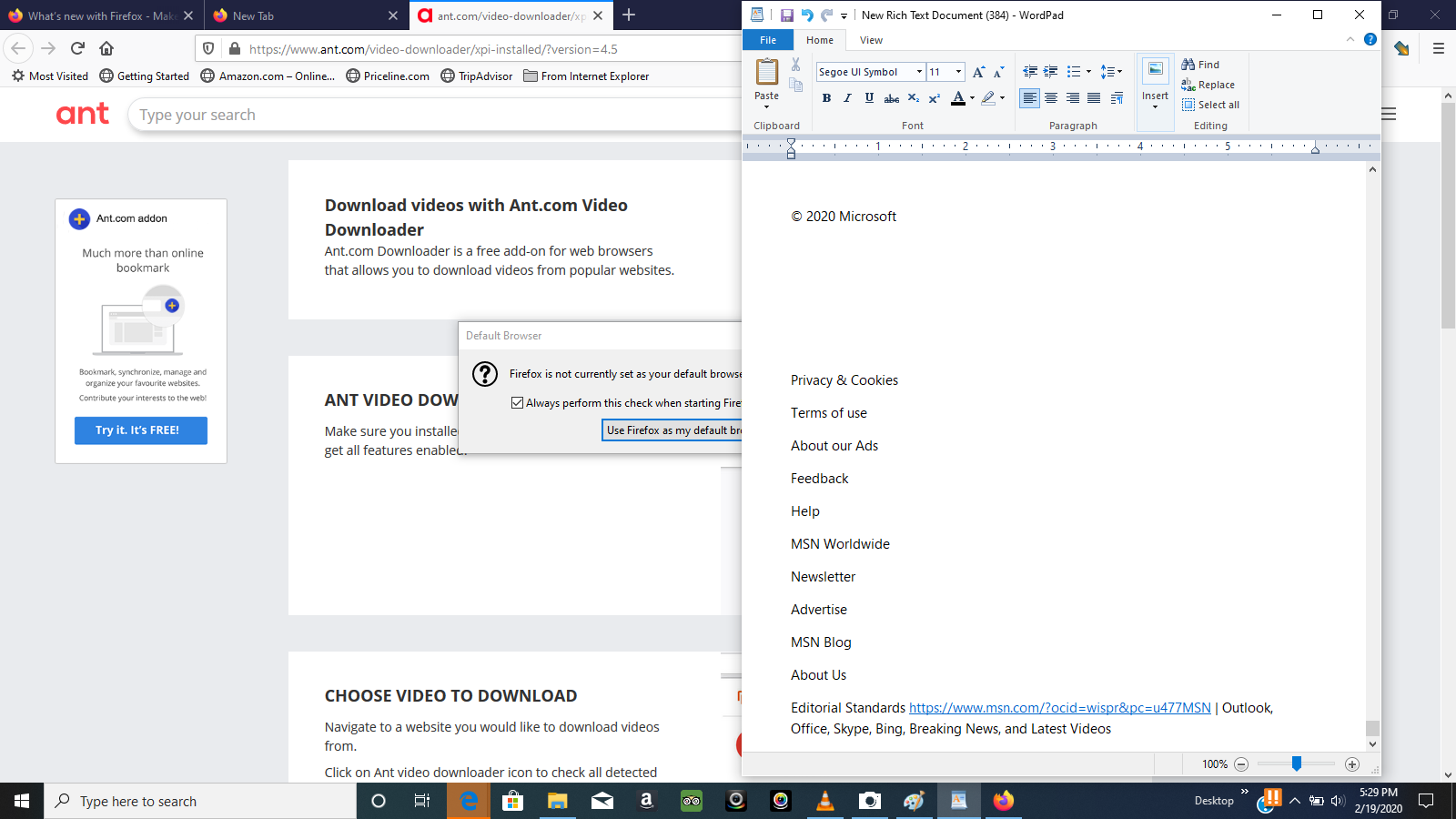Click Try it. It's FREE! button
This screenshot has height=819, width=1456.
click(x=141, y=430)
